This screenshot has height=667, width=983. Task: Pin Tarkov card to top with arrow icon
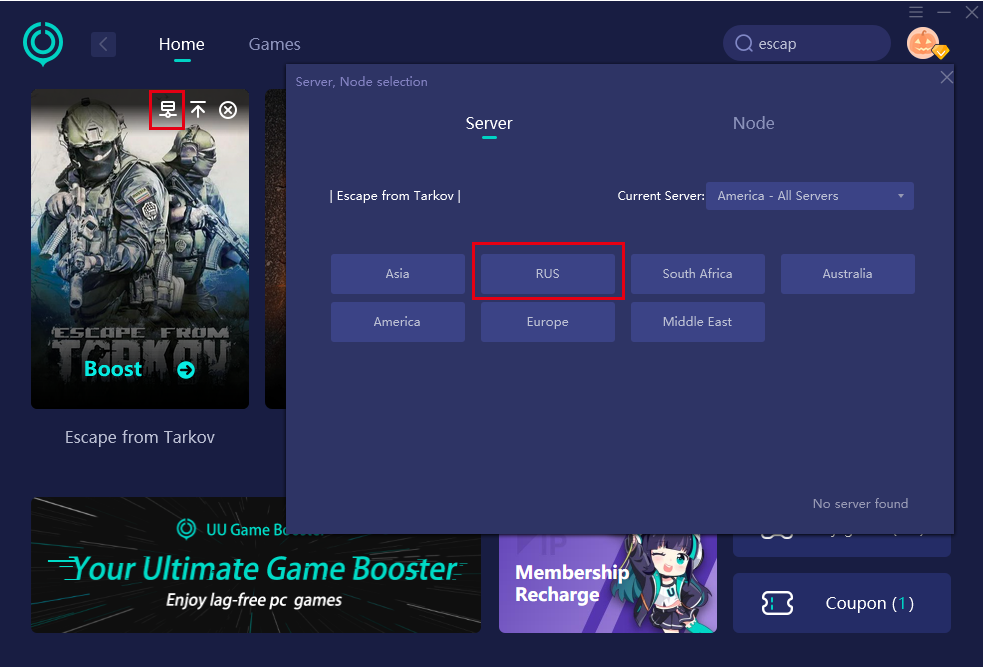click(x=198, y=110)
